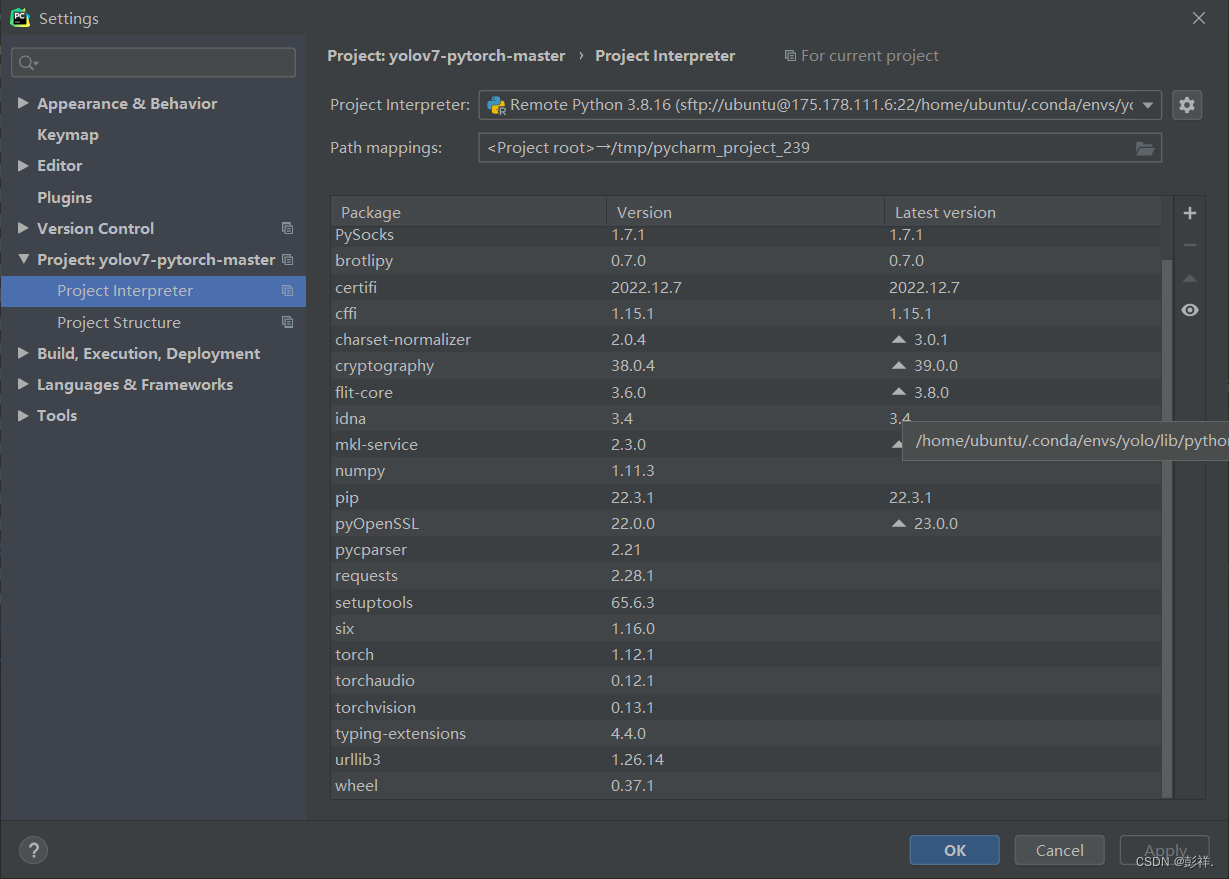Viewport: 1229px width, 879px height.
Task: Select the torch package row
Action: tap(746, 654)
